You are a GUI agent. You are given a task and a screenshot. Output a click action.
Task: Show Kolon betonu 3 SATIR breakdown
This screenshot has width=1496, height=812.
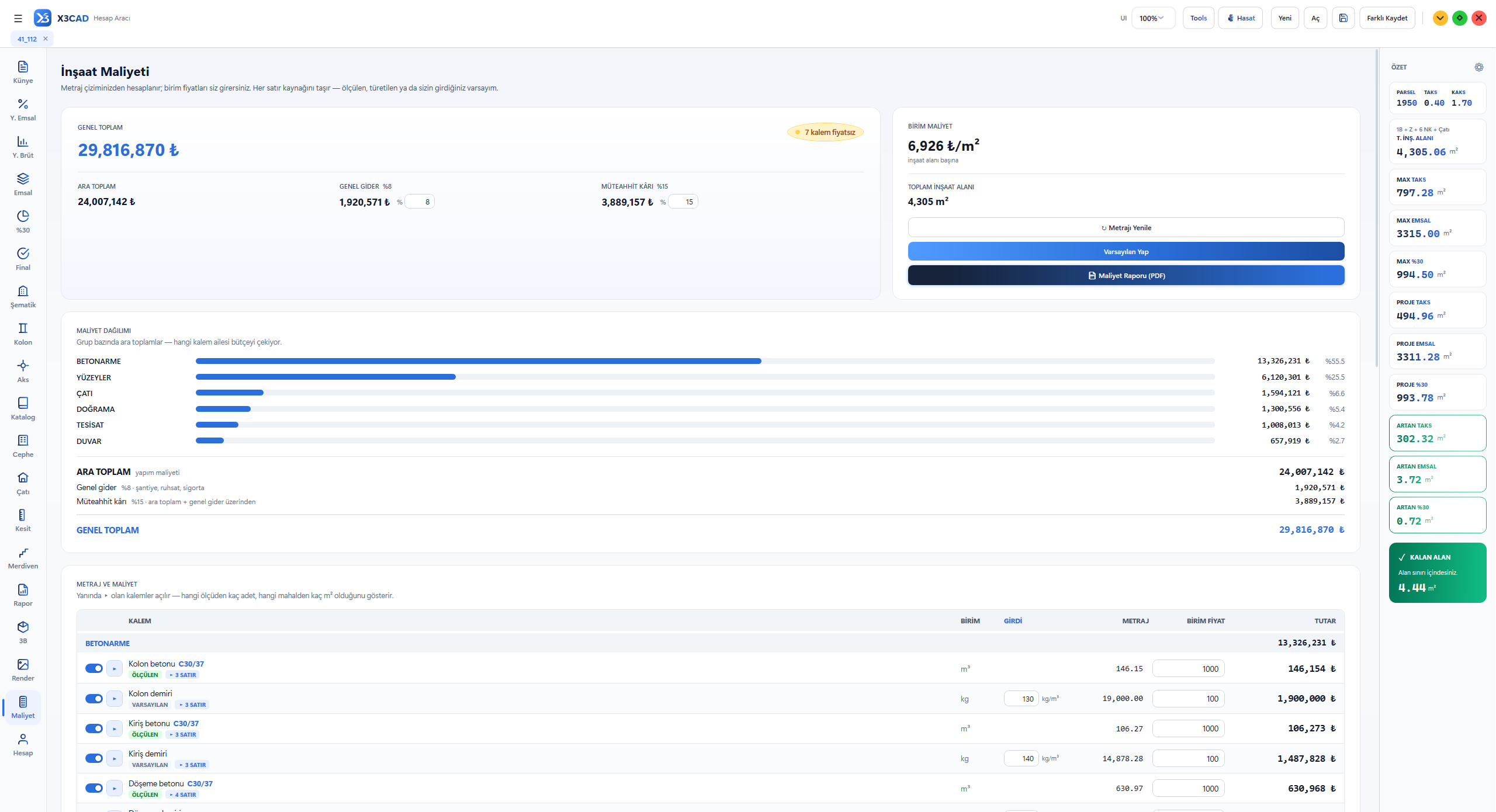(x=183, y=675)
